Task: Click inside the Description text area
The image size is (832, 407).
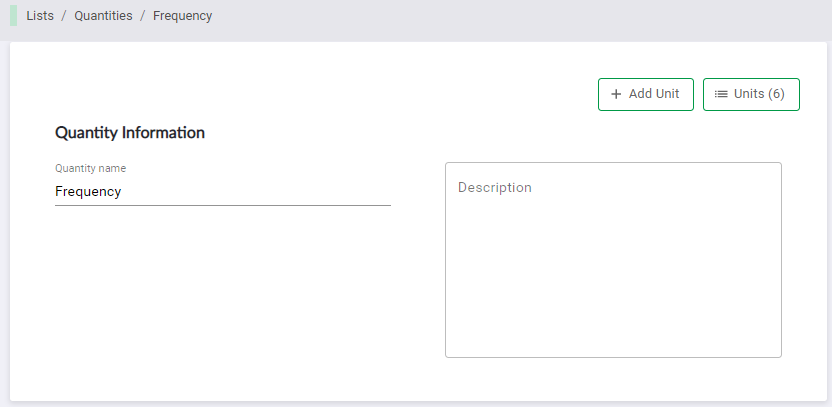Action: pyautogui.click(x=613, y=259)
